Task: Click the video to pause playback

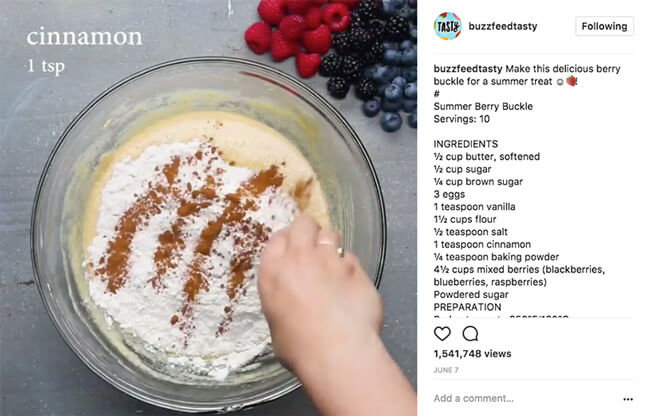Action: 209,208
